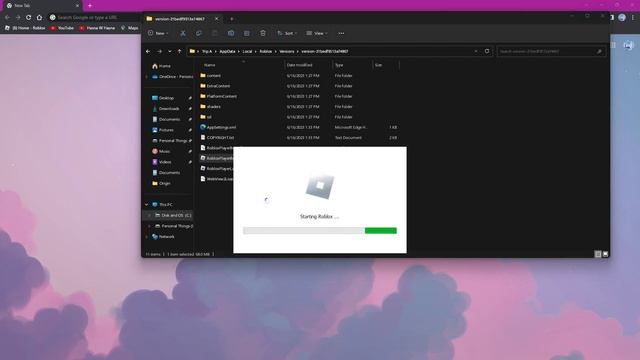Close the Chrome New Tab tab
Image resolution: width=640 pixels, height=360 pixels.
(x=78, y=6)
